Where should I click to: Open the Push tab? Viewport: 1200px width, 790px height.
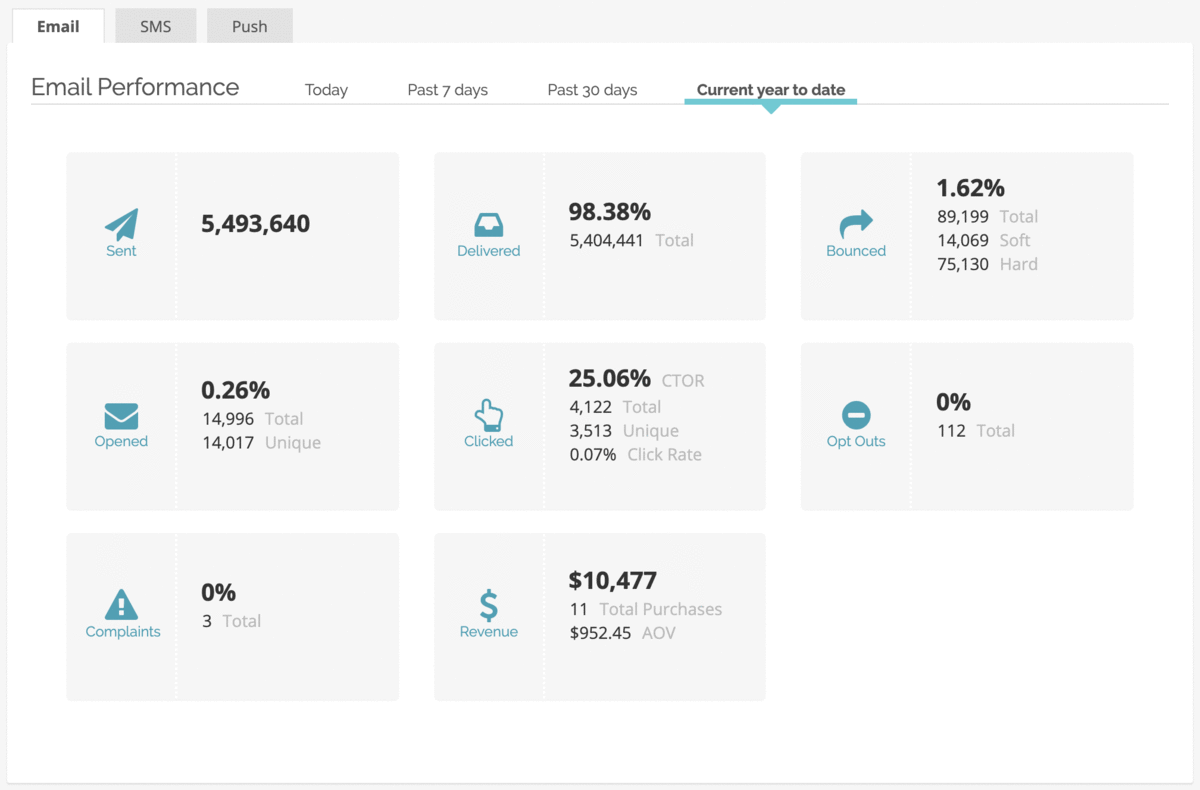249,26
